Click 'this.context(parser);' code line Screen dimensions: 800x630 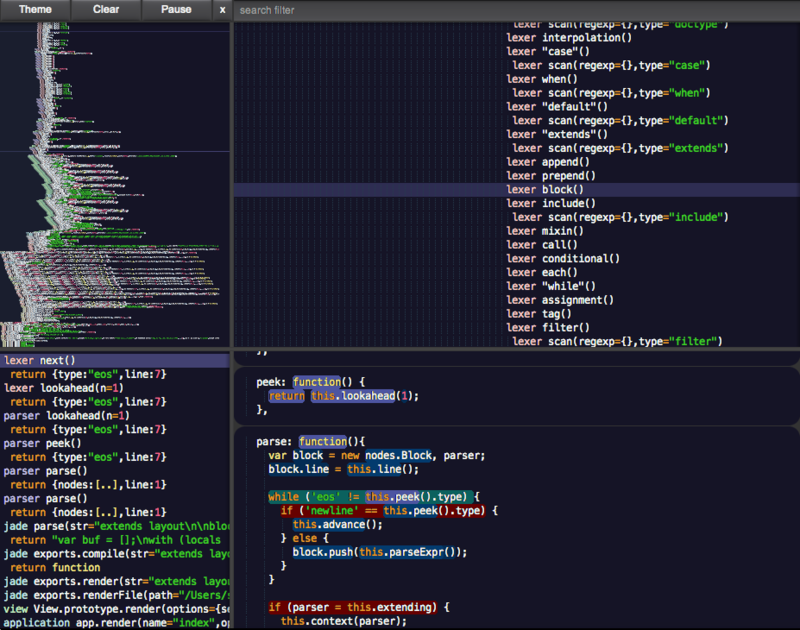[x=343, y=620]
